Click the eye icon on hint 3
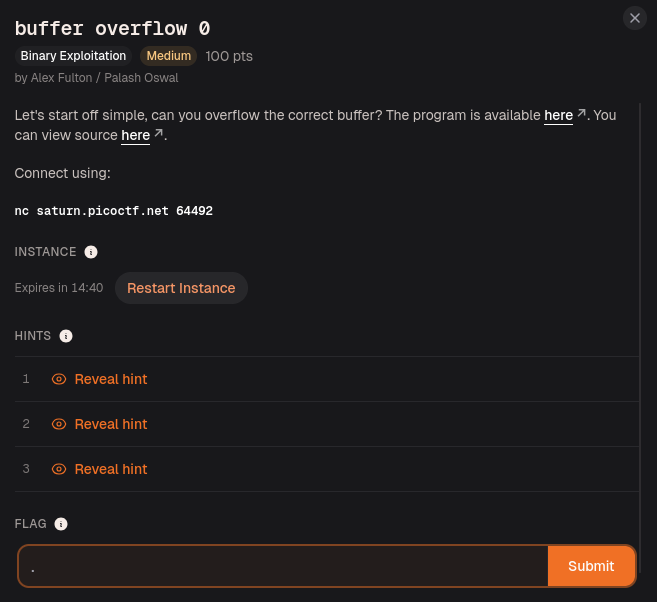Viewport: 657px width, 602px height. pos(59,469)
